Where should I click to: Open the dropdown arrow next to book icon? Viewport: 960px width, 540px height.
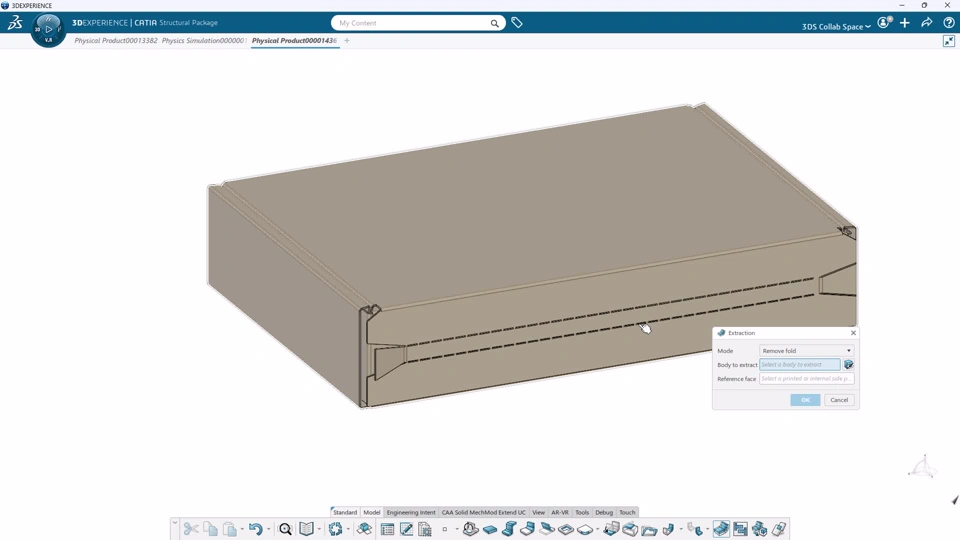[319, 529]
